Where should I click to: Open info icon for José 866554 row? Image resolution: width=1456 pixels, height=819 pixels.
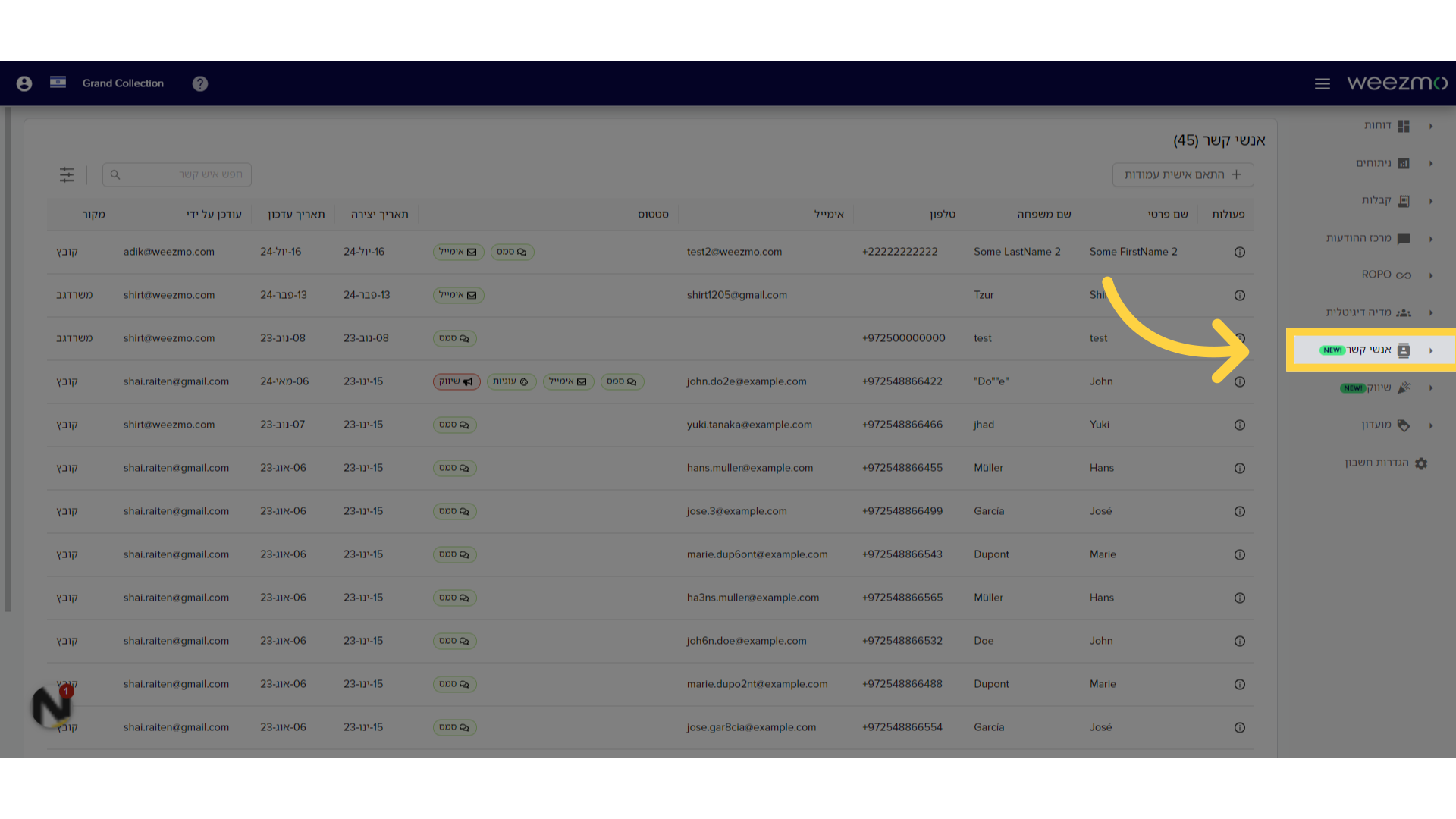point(1240,727)
